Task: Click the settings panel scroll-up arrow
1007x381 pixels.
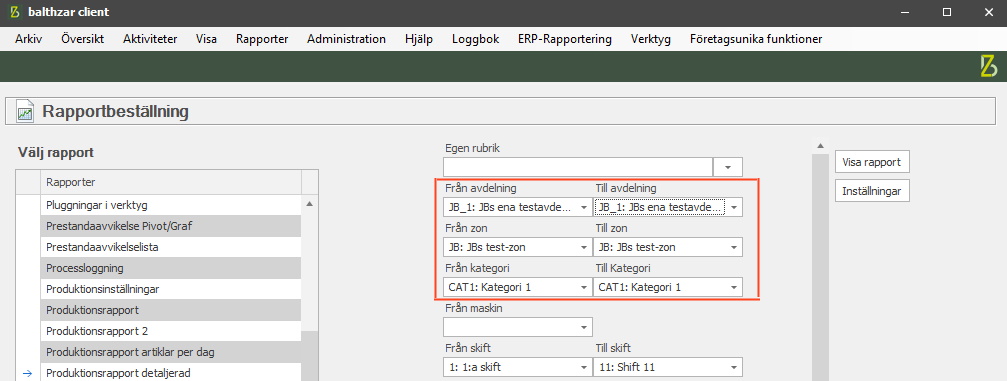Action: point(820,146)
